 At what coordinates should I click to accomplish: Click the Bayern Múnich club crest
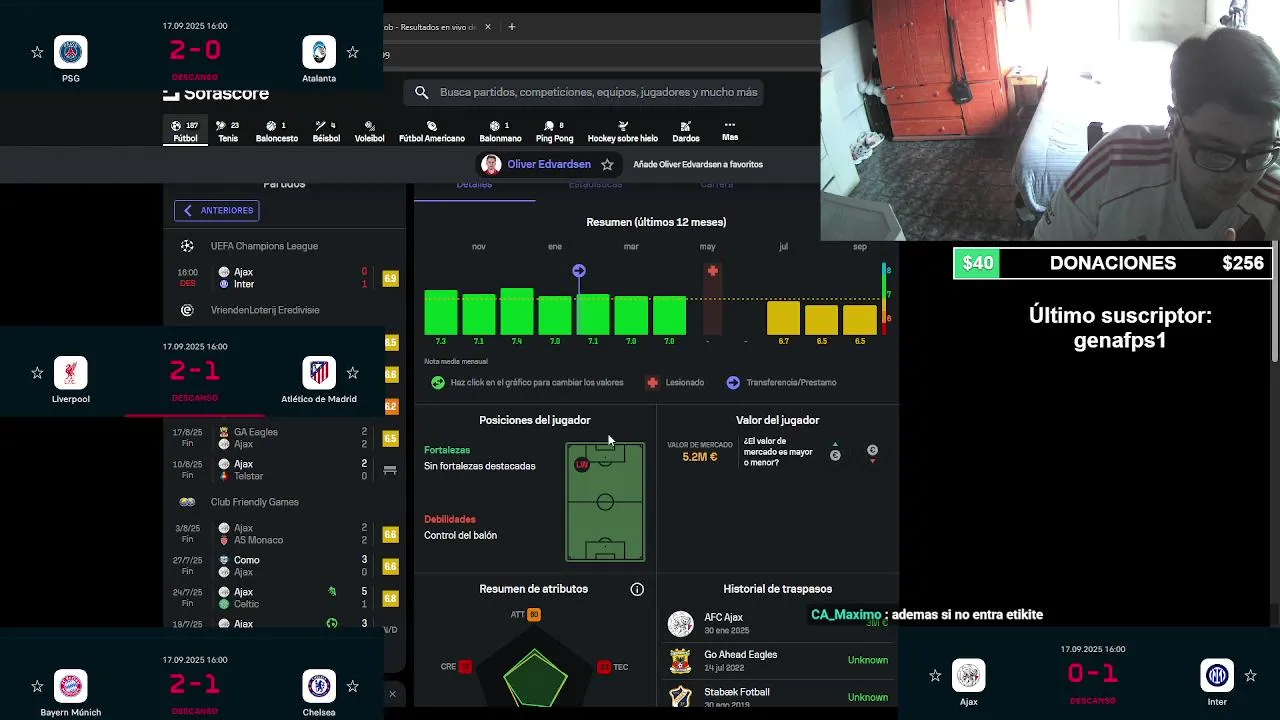click(x=71, y=686)
